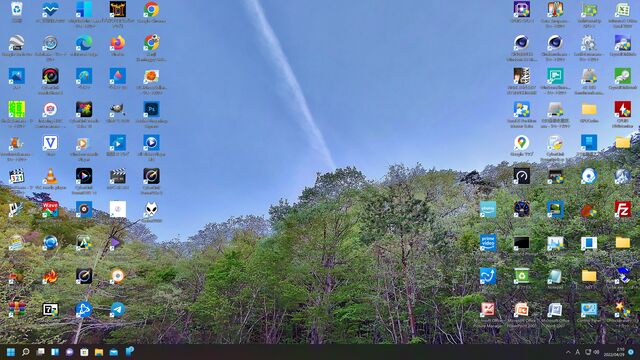Open the Widgets panel from the taskbar

pos(55,352)
